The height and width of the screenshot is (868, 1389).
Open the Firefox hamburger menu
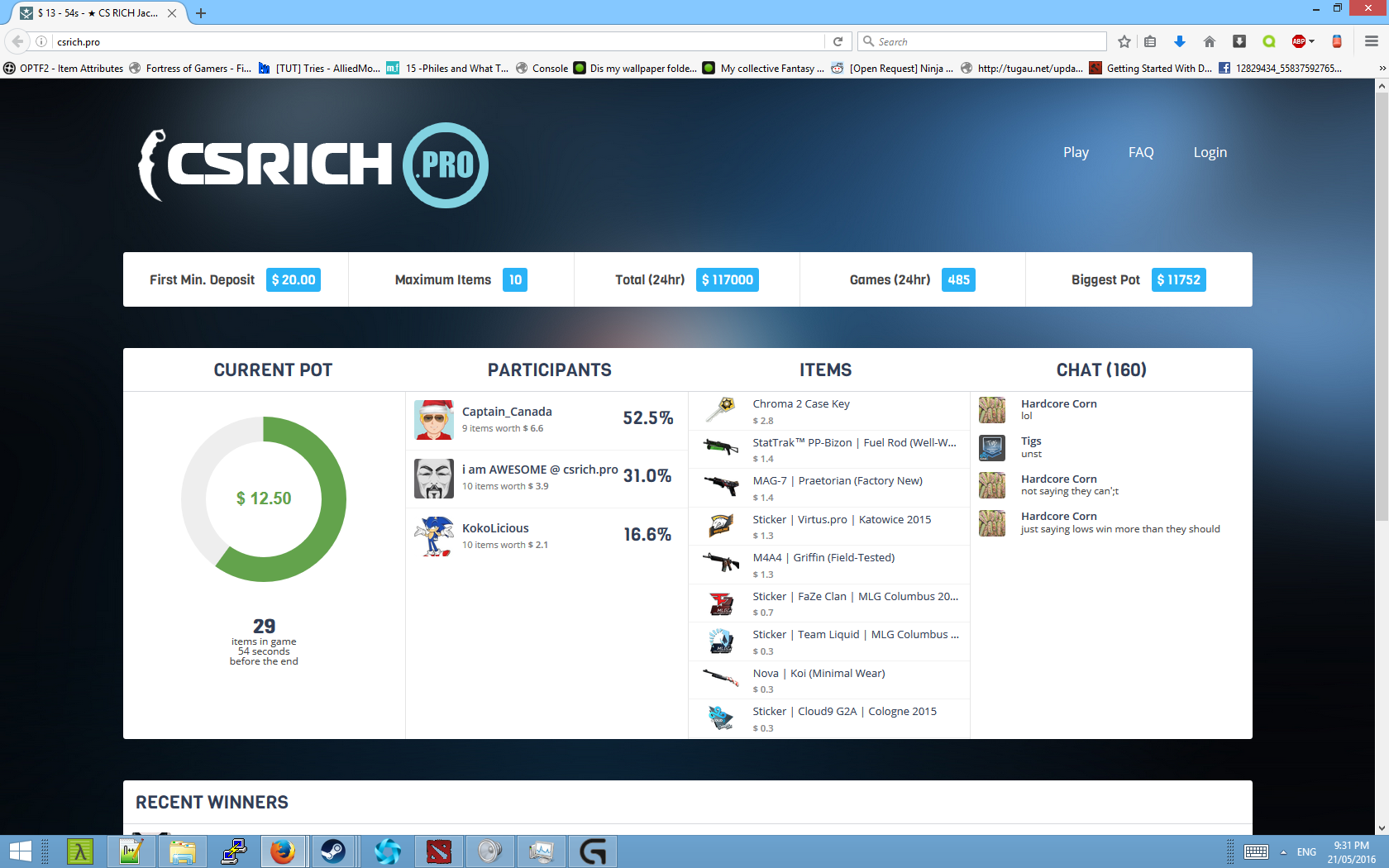pos(1371,41)
